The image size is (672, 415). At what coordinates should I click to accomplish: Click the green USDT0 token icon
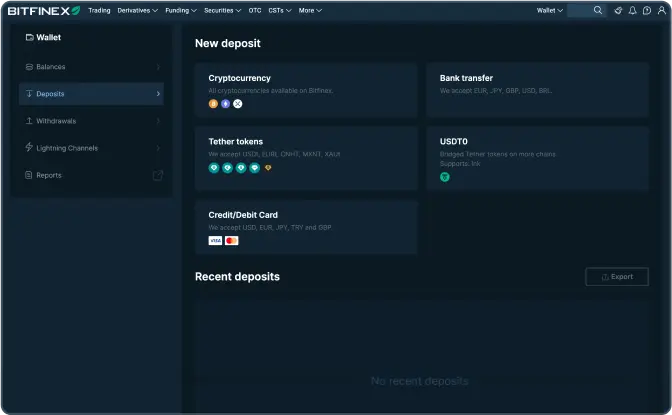(x=445, y=177)
